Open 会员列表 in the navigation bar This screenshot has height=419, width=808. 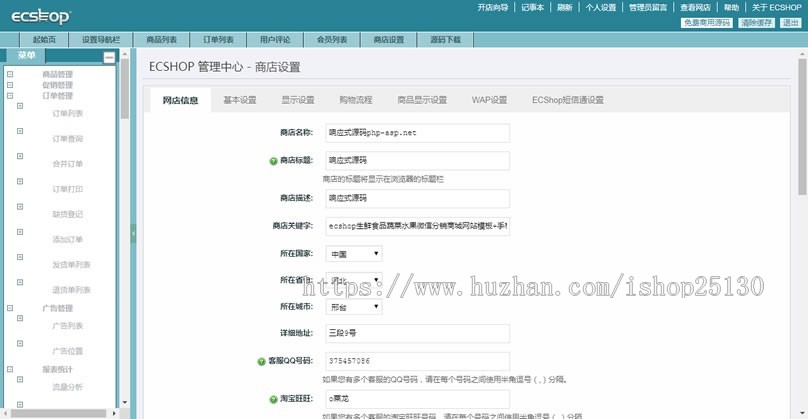click(x=332, y=40)
